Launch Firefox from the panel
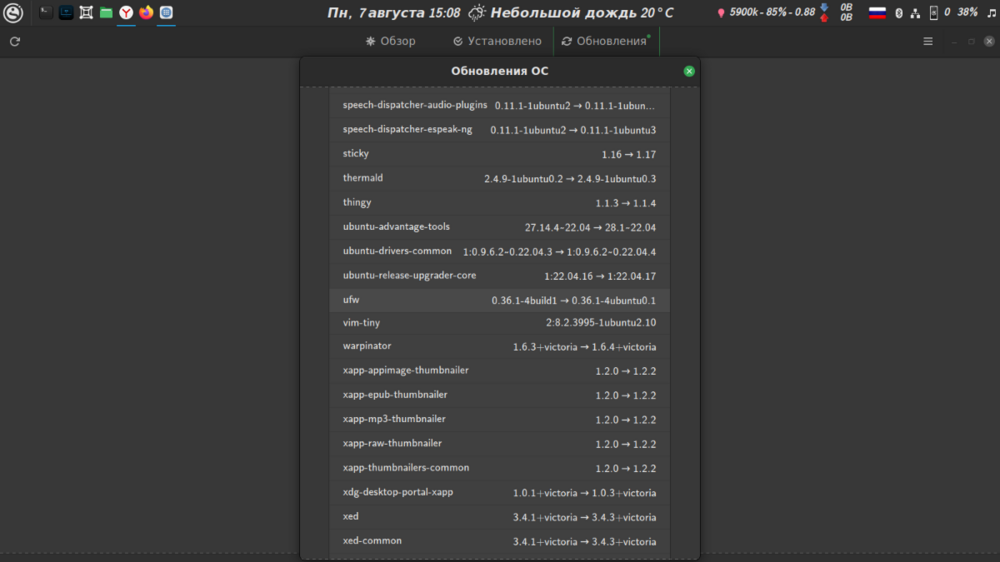1000x562 pixels. (x=146, y=12)
